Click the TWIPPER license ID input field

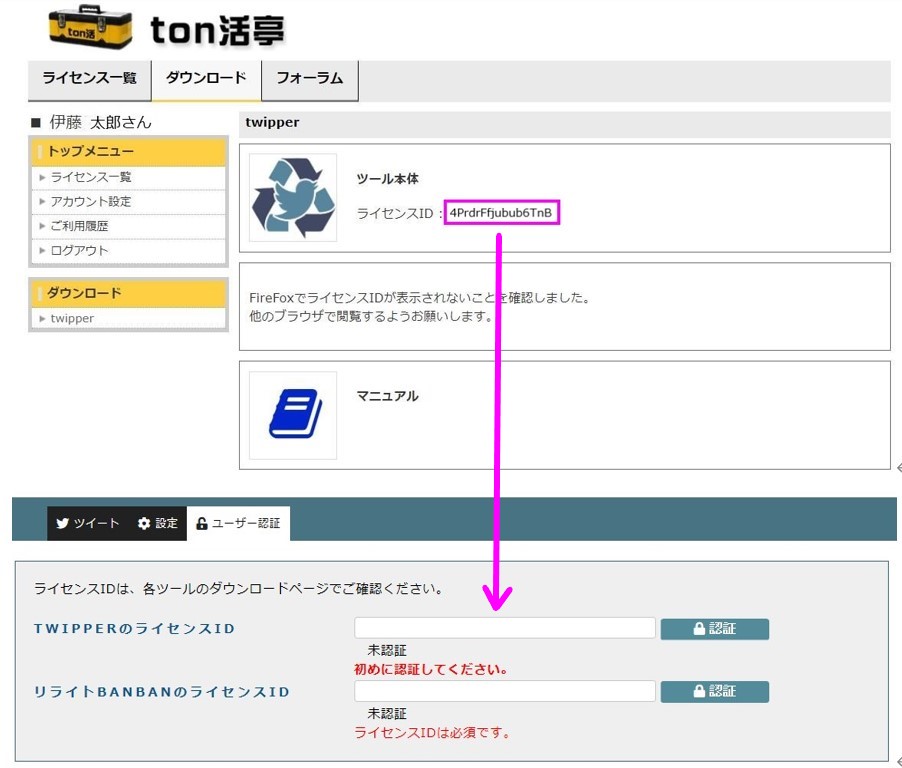pyautogui.click(x=504, y=628)
